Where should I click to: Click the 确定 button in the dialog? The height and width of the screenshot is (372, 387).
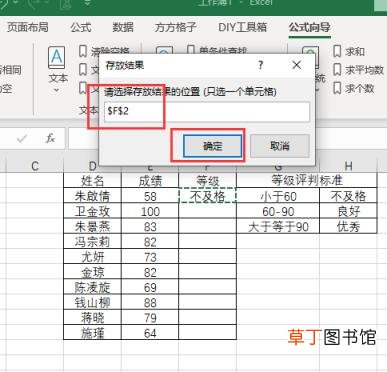[x=213, y=146]
